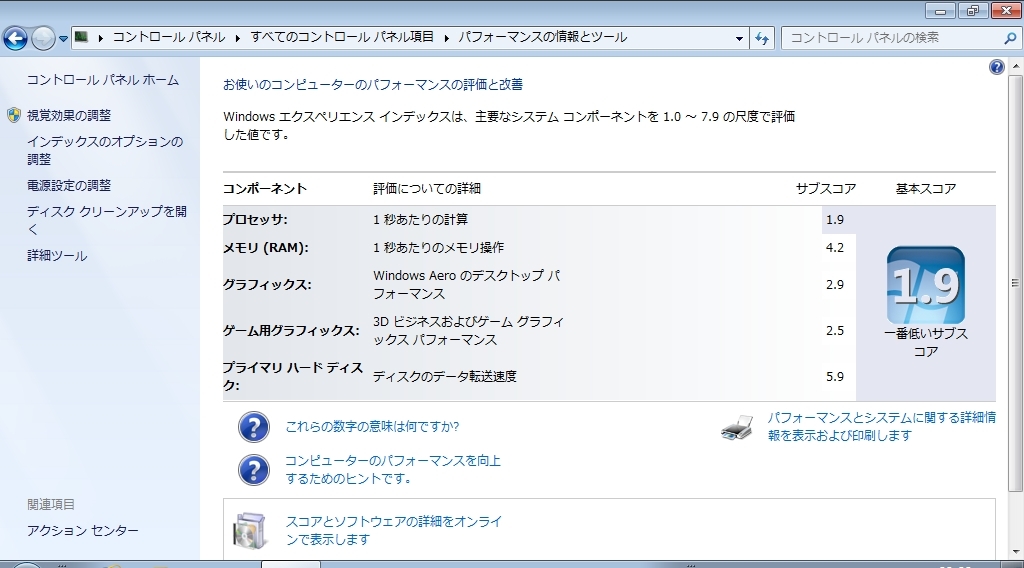The width and height of the screenshot is (1024, 568).
Task: Open the help question mark icon at top right
Action: coord(997,67)
